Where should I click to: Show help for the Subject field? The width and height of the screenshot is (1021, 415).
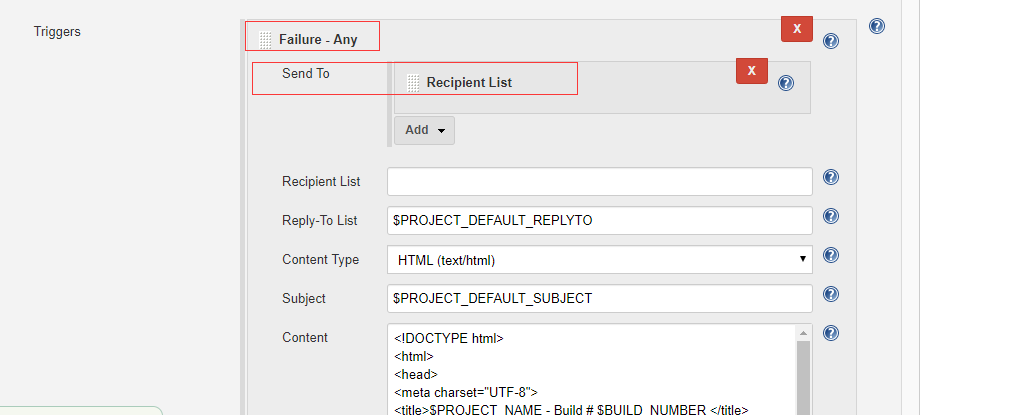click(830, 294)
